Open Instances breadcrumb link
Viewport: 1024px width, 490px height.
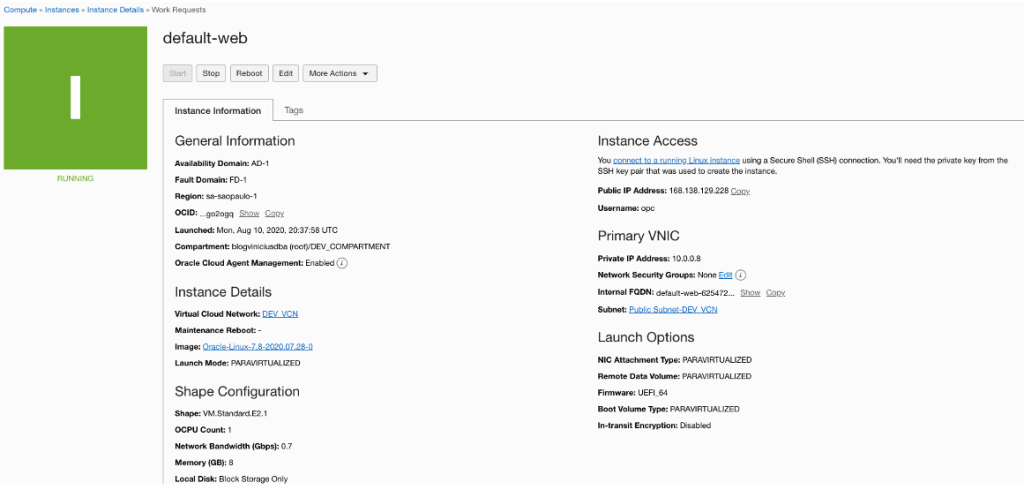tap(63, 9)
